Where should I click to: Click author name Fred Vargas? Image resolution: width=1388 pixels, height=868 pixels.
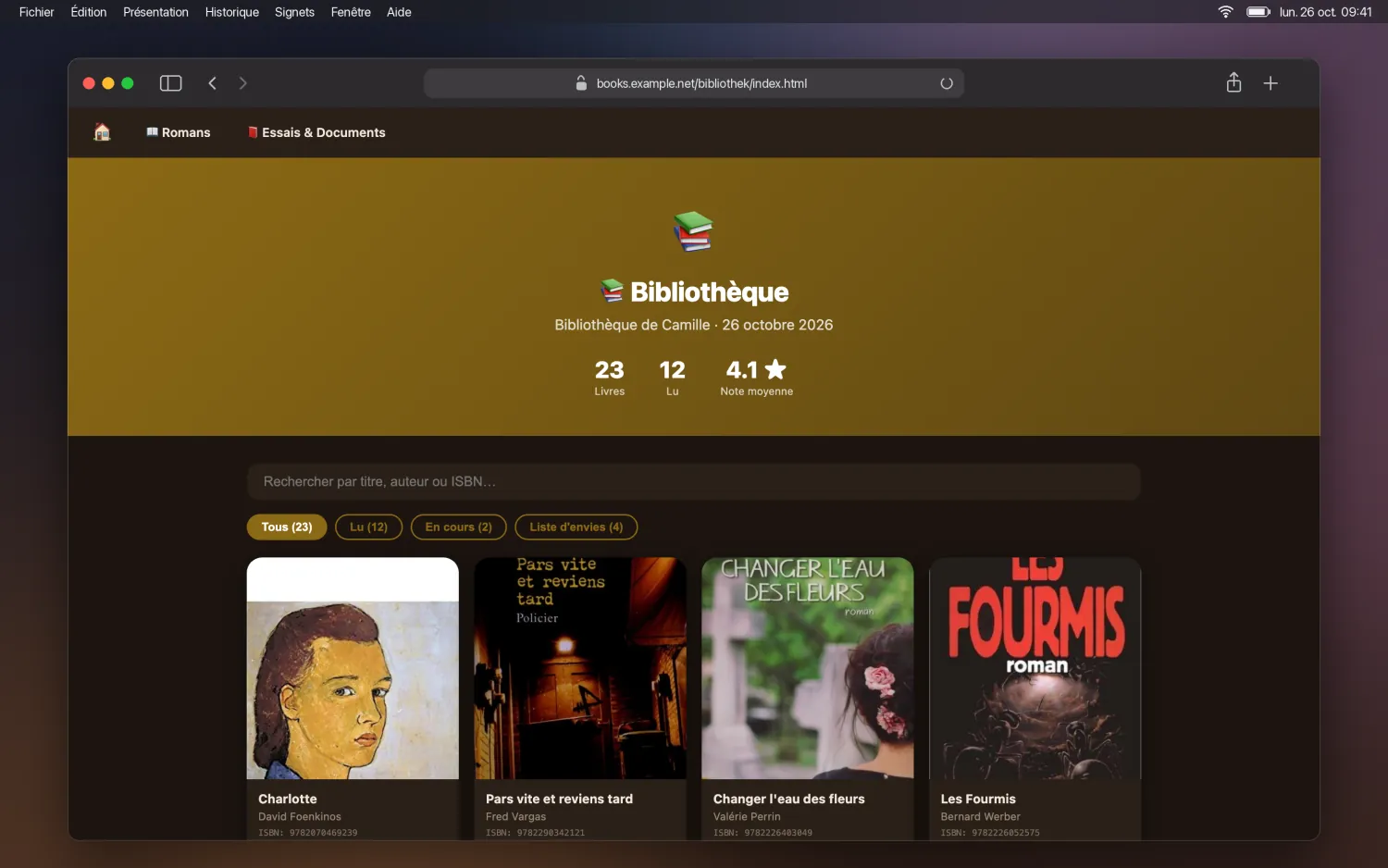pyautogui.click(x=515, y=816)
